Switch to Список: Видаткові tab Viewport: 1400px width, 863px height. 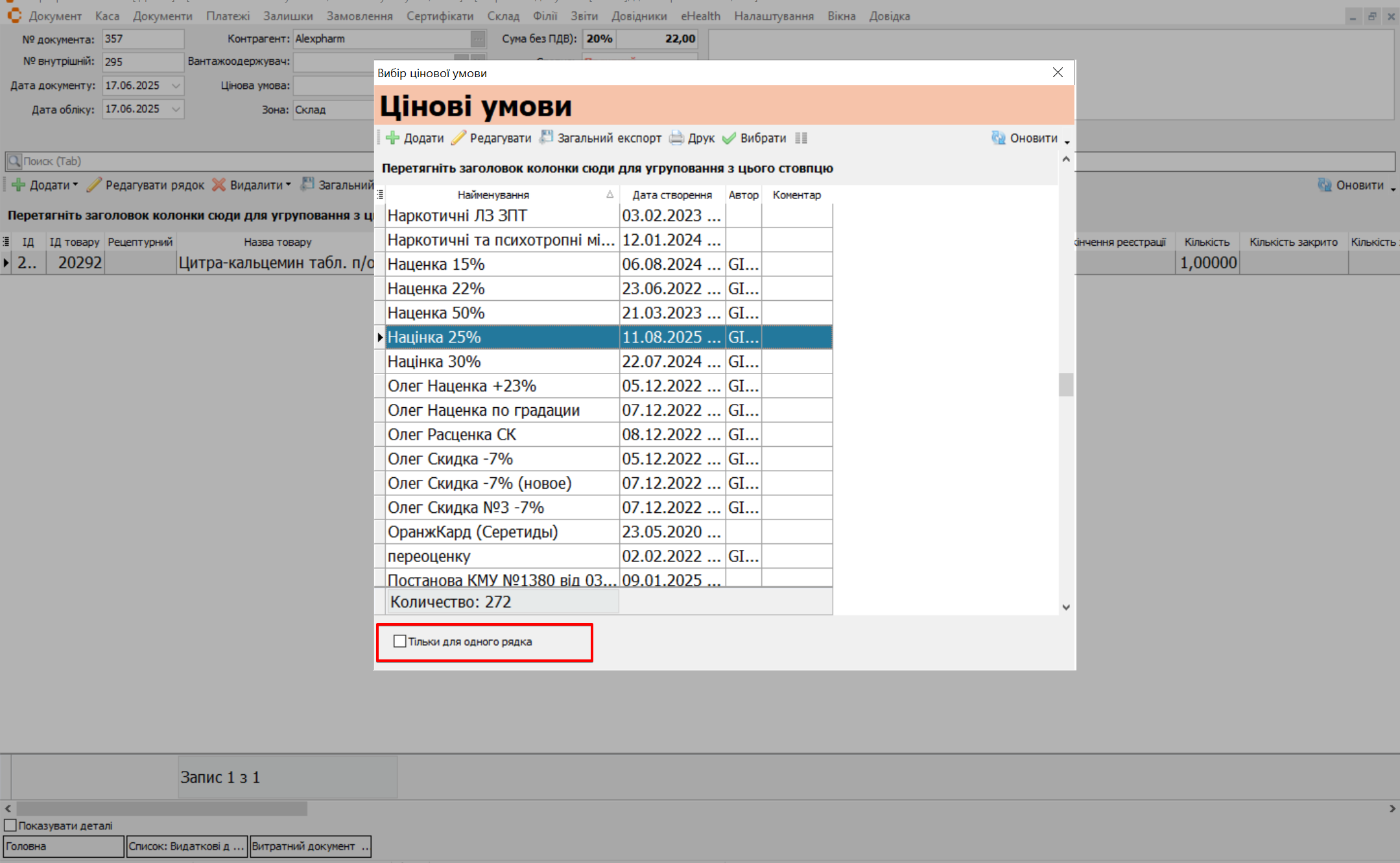(x=186, y=846)
